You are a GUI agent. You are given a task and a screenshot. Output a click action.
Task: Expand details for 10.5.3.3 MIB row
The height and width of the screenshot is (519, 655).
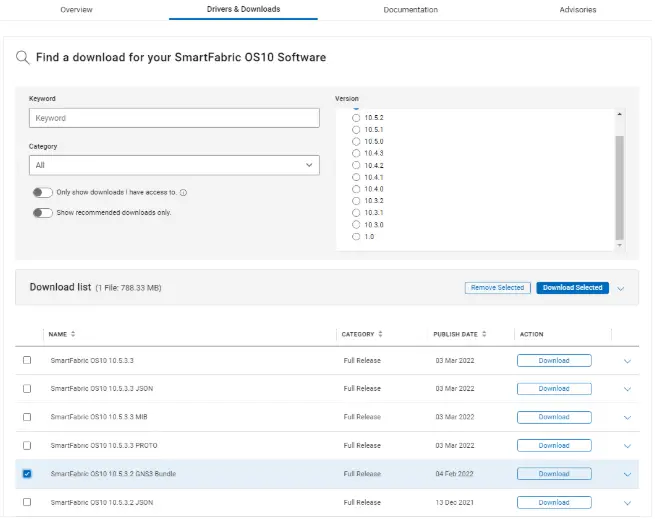[x=627, y=418]
